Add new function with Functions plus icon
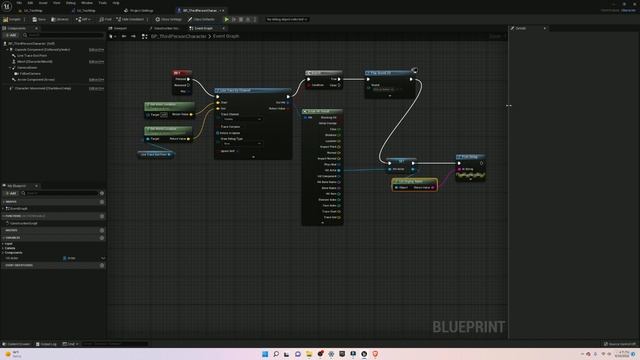 tap(102, 216)
